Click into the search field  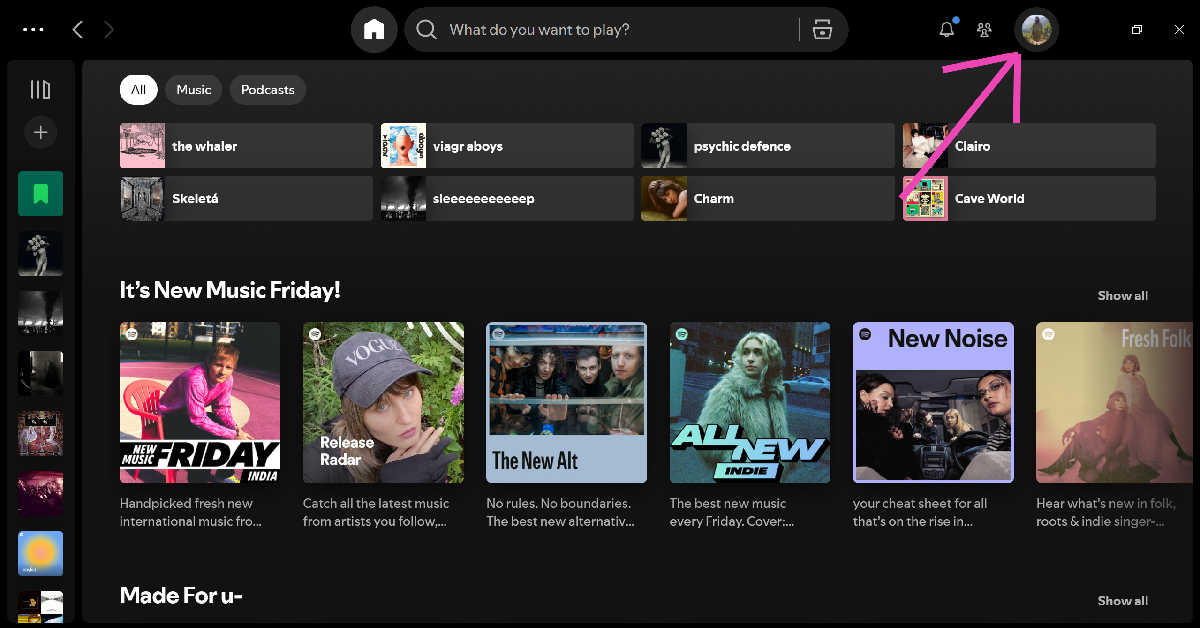[610, 30]
